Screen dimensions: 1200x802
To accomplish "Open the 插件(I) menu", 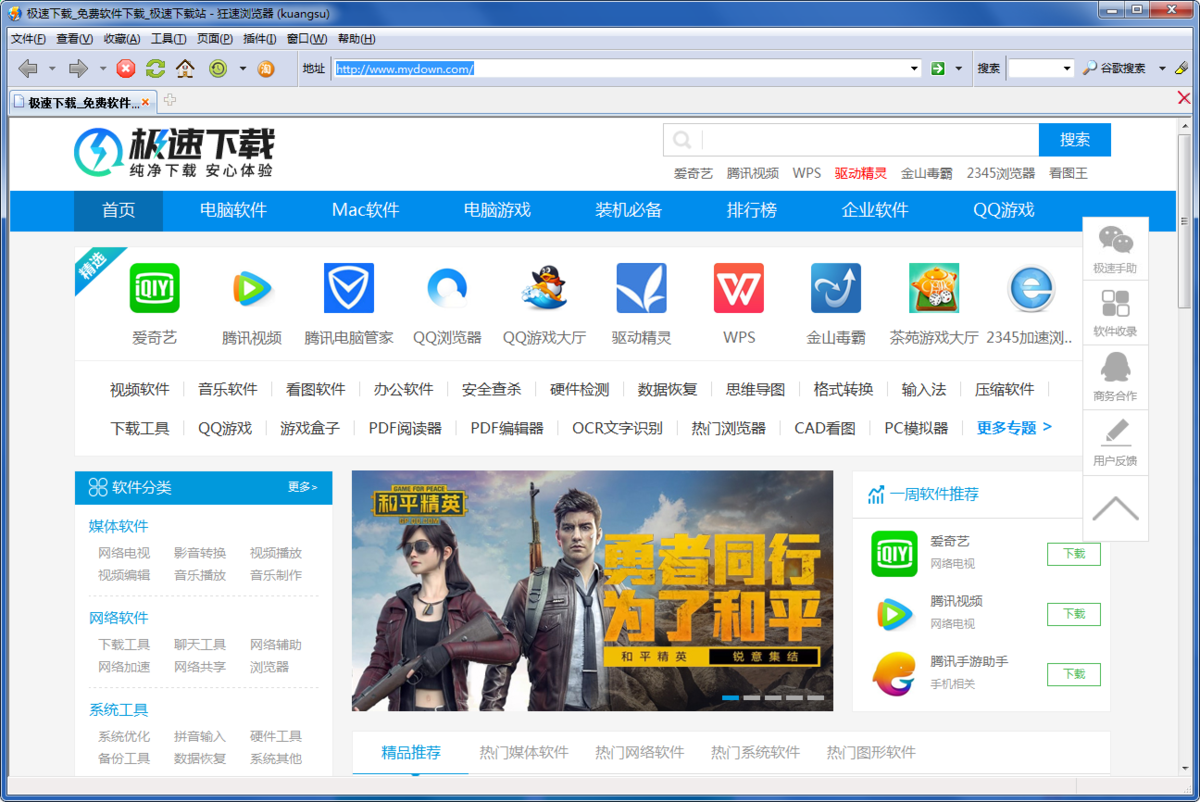I will click(x=260, y=39).
